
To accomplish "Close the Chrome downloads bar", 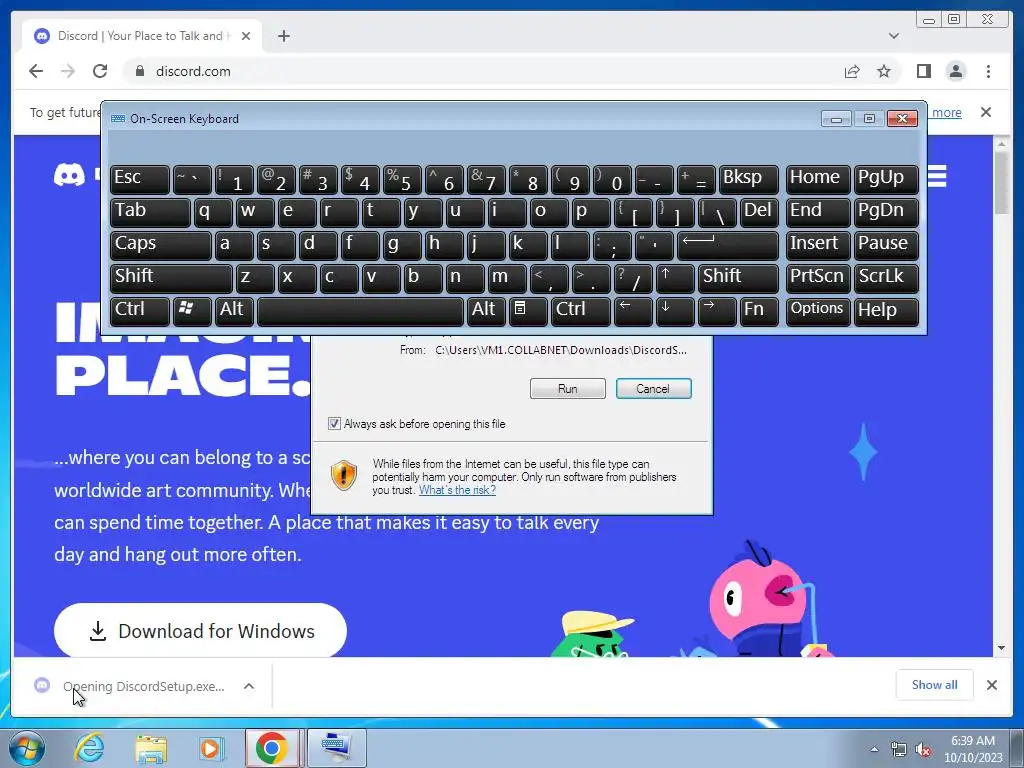I will tap(991, 685).
